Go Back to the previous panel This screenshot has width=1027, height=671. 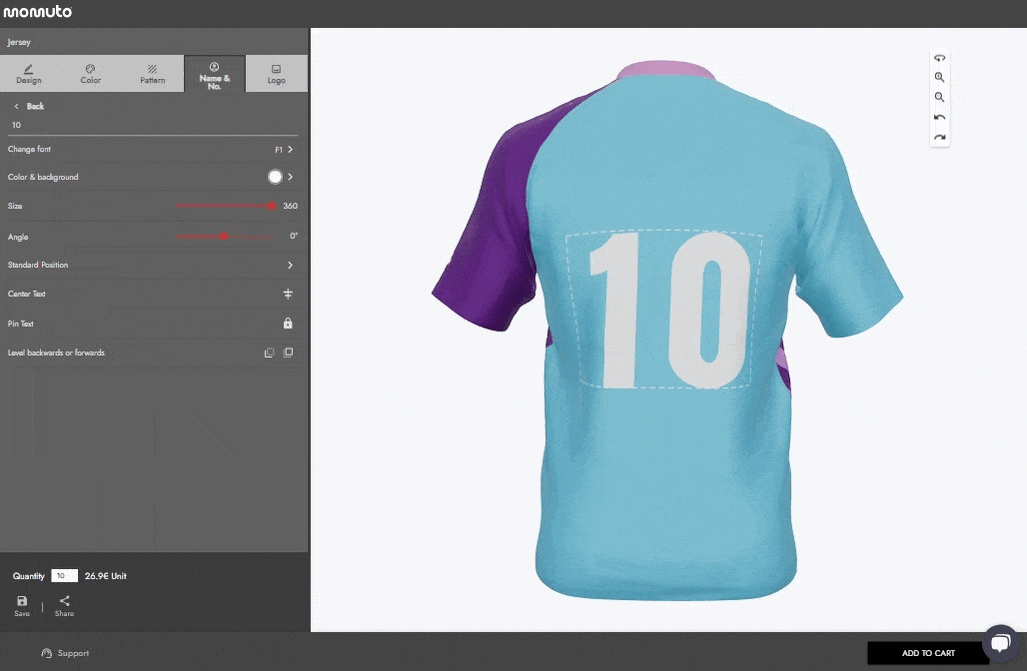click(28, 106)
